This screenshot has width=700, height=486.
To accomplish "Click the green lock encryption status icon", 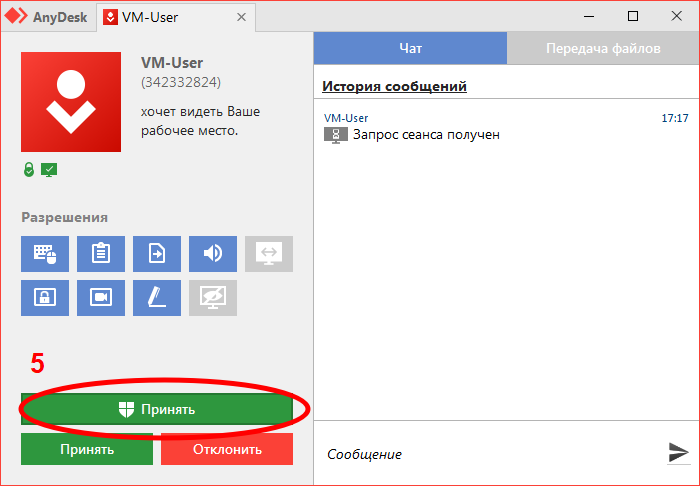I will click(29, 170).
